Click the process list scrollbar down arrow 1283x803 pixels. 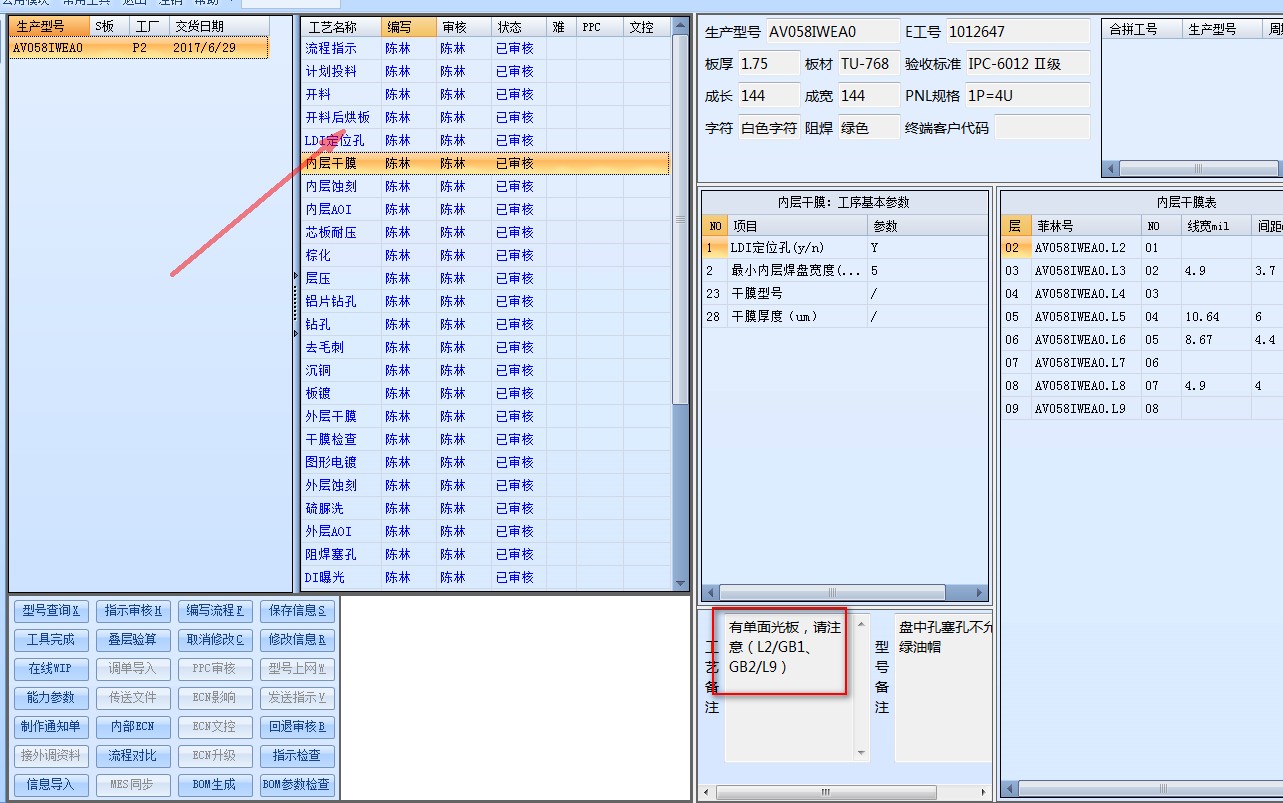681,583
